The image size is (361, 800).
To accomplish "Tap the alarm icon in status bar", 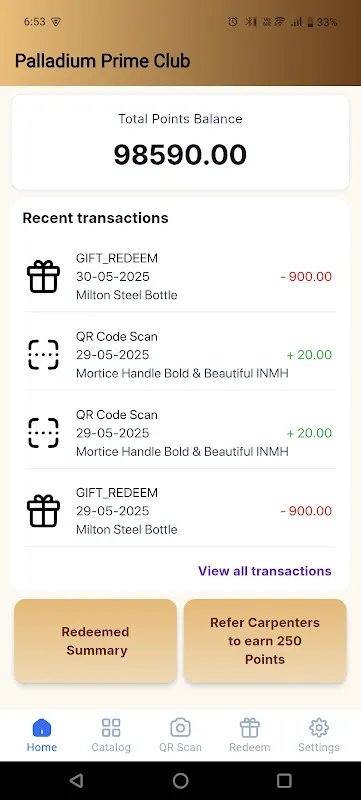I will pos(233,21).
